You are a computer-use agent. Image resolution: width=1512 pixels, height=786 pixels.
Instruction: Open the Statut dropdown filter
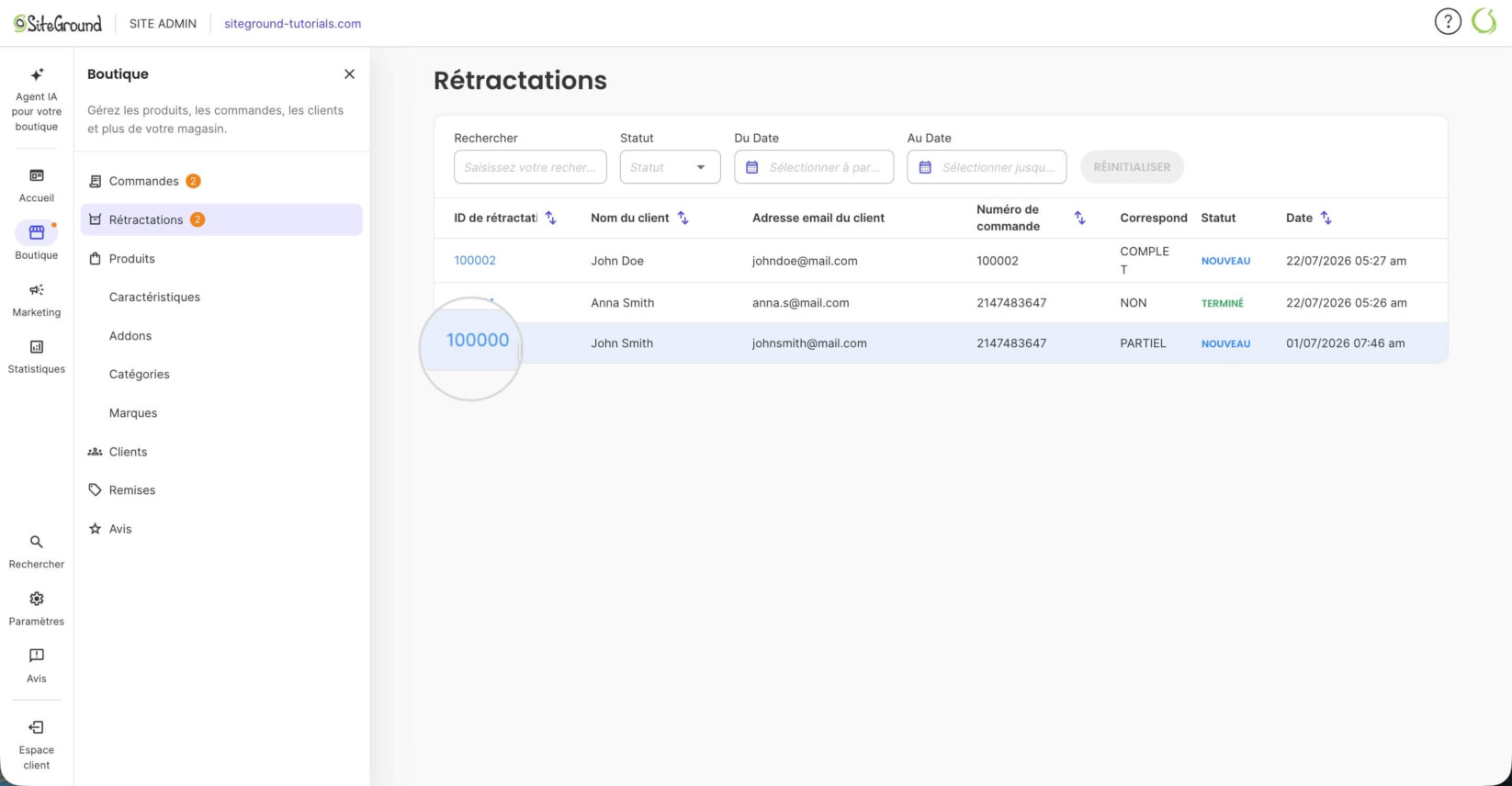click(670, 167)
